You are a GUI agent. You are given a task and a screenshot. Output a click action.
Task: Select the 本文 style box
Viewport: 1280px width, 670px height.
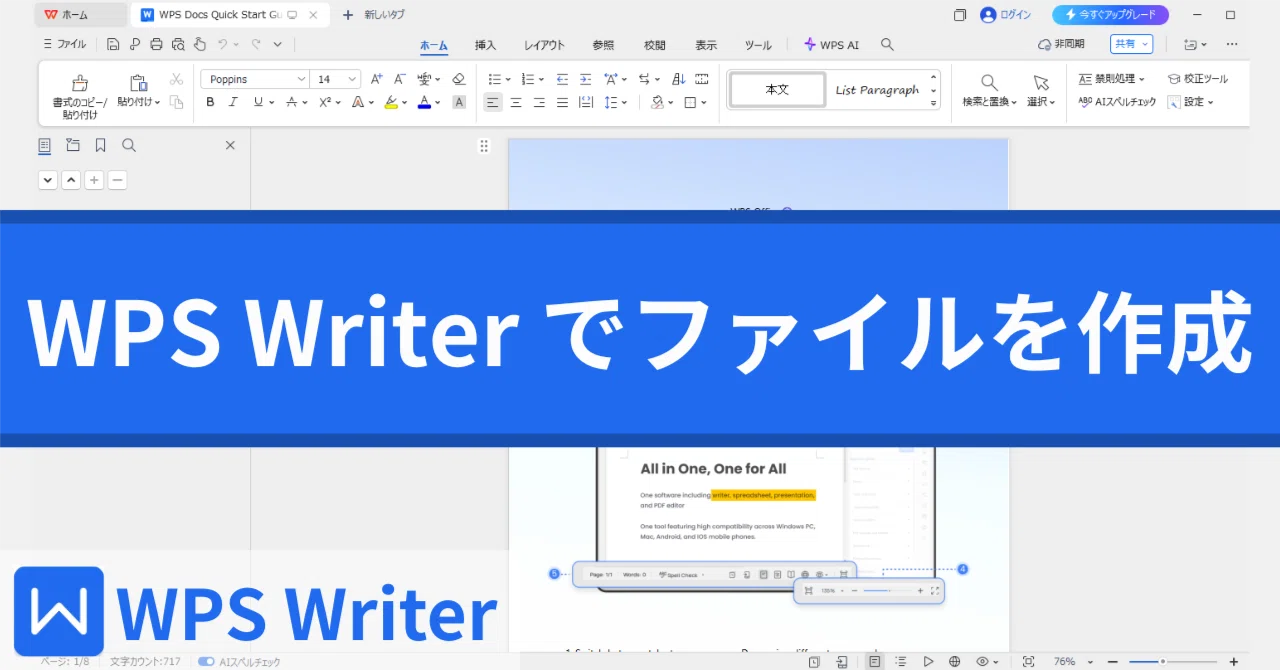tap(777, 90)
